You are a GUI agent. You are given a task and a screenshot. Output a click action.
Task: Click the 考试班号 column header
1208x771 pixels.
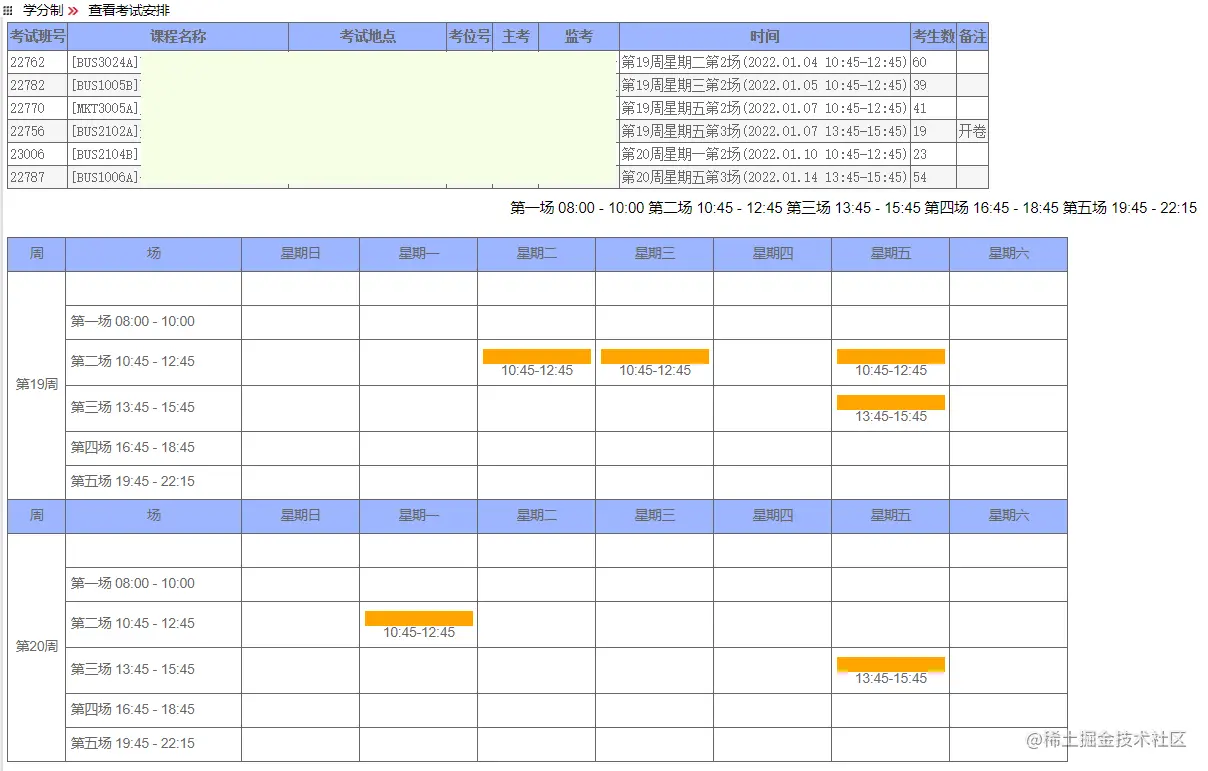point(37,37)
